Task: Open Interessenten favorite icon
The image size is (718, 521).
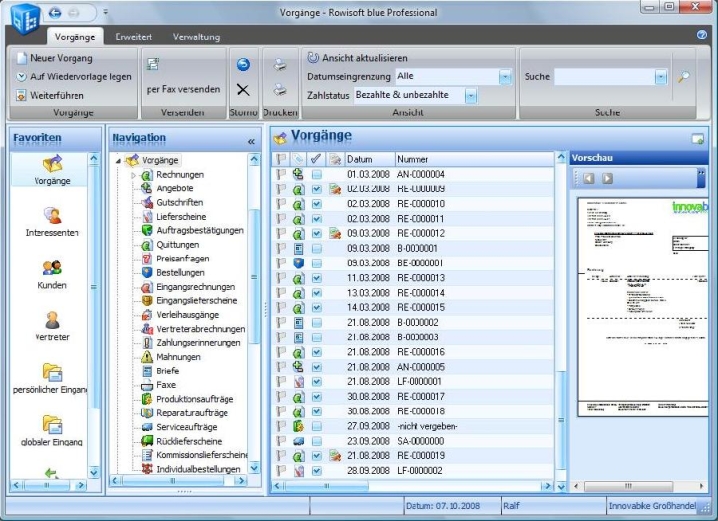Action: coord(53,215)
